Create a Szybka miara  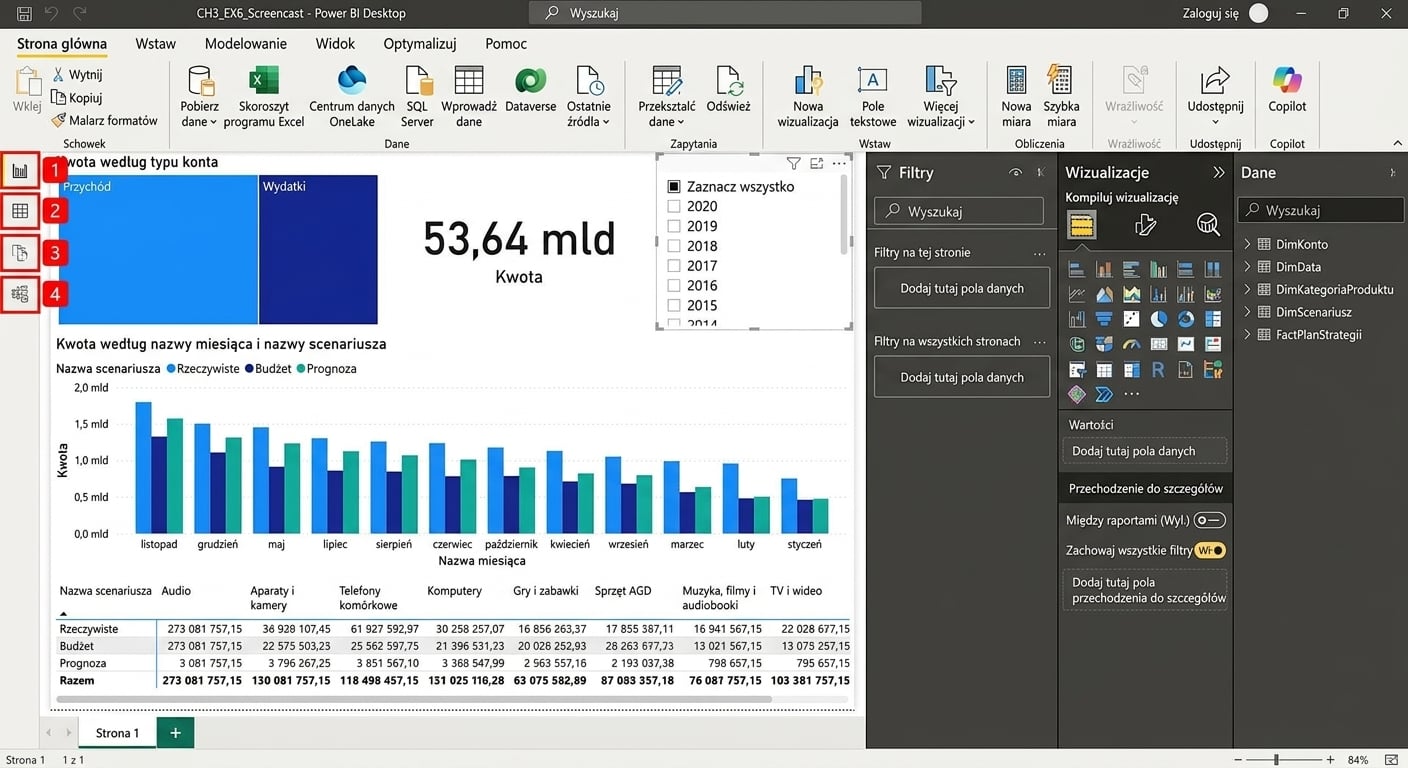click(x=1061, y=97)
